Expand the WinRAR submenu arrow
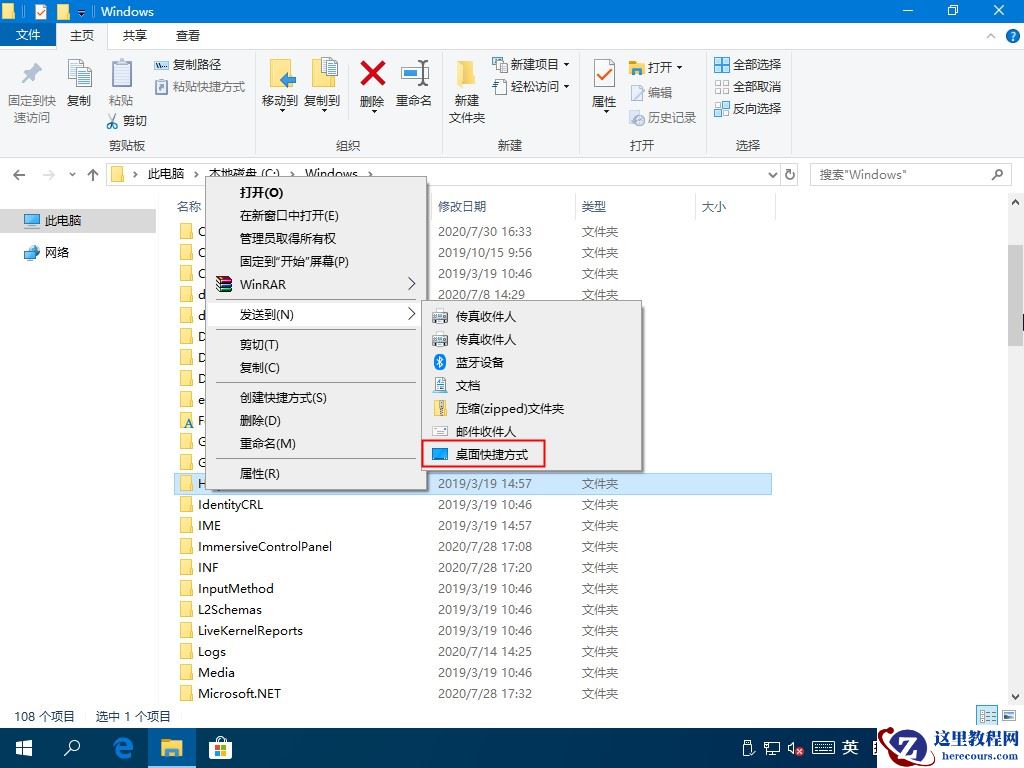Screen dimensions: 1024x768 tap(410, 284)
